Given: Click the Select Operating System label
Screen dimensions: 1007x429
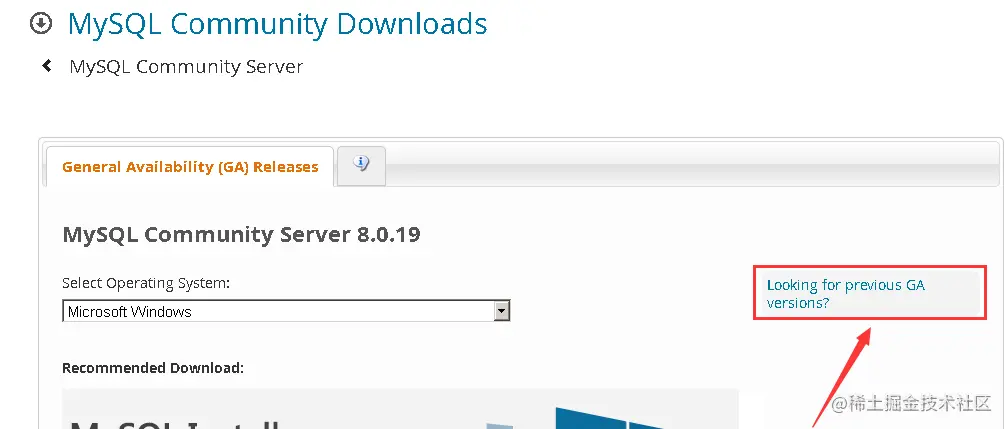Looking at the screenshot, I should click(x=146, y=283).
